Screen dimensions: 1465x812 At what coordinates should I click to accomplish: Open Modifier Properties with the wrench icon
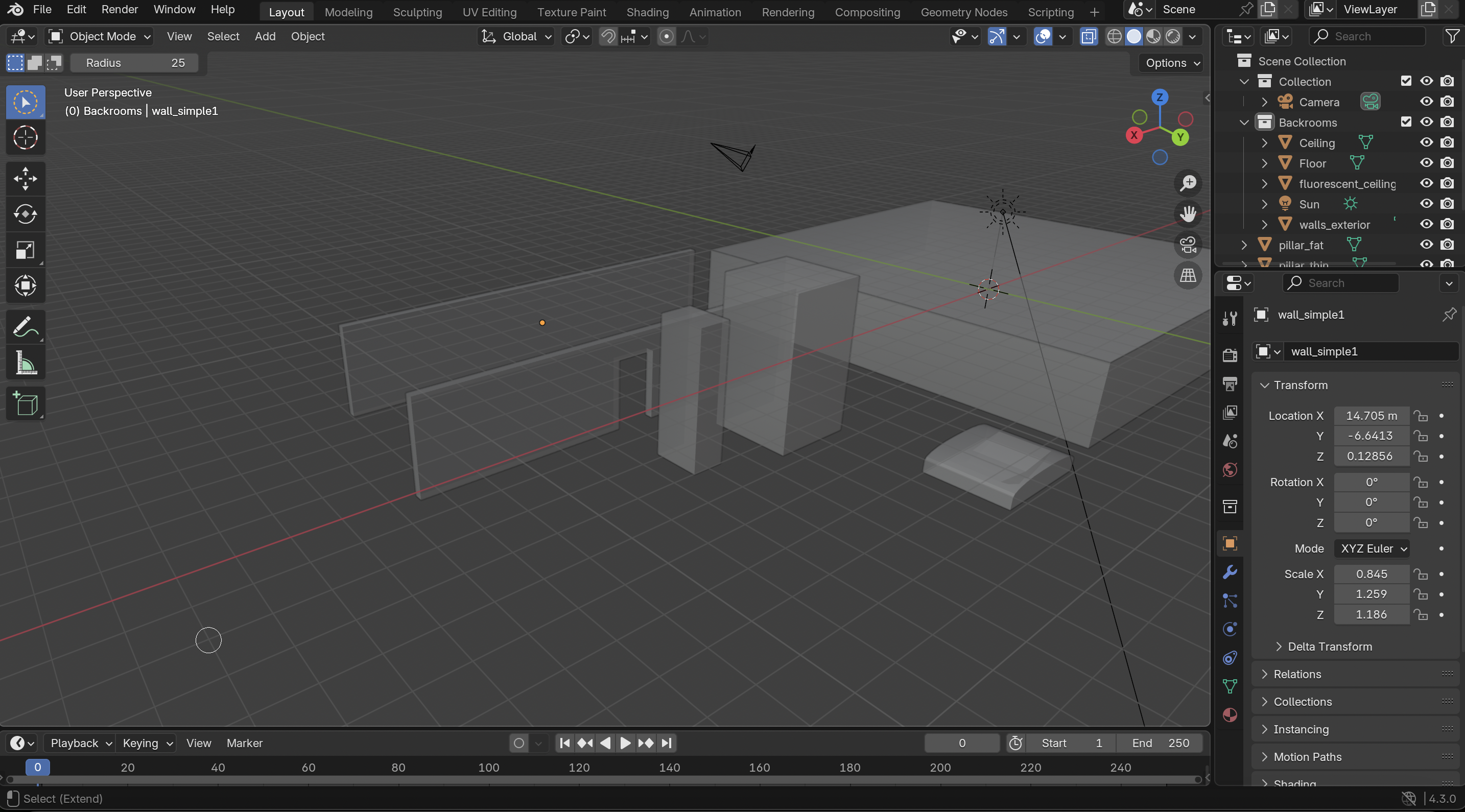(x=1230, y=571)
